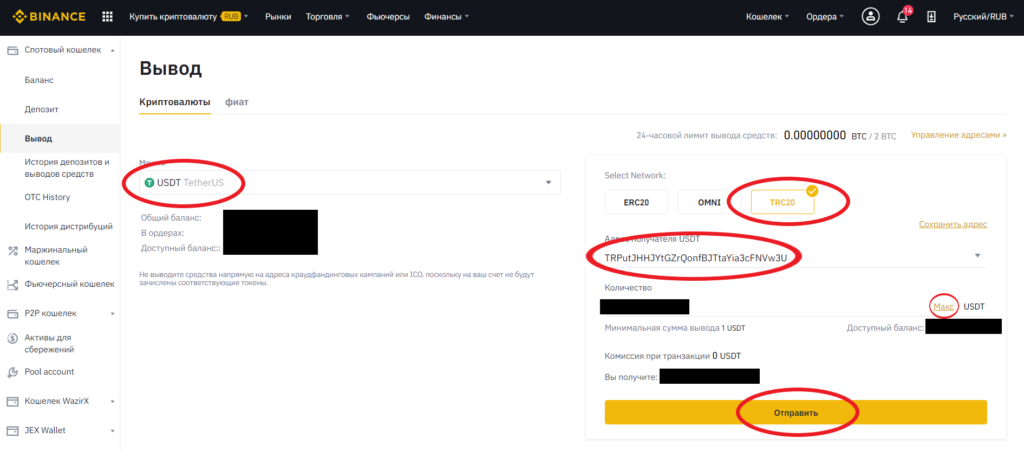This screenshot has width=1024, height=451.
Task: Select the ERC20 network
Action: (636, 202)
